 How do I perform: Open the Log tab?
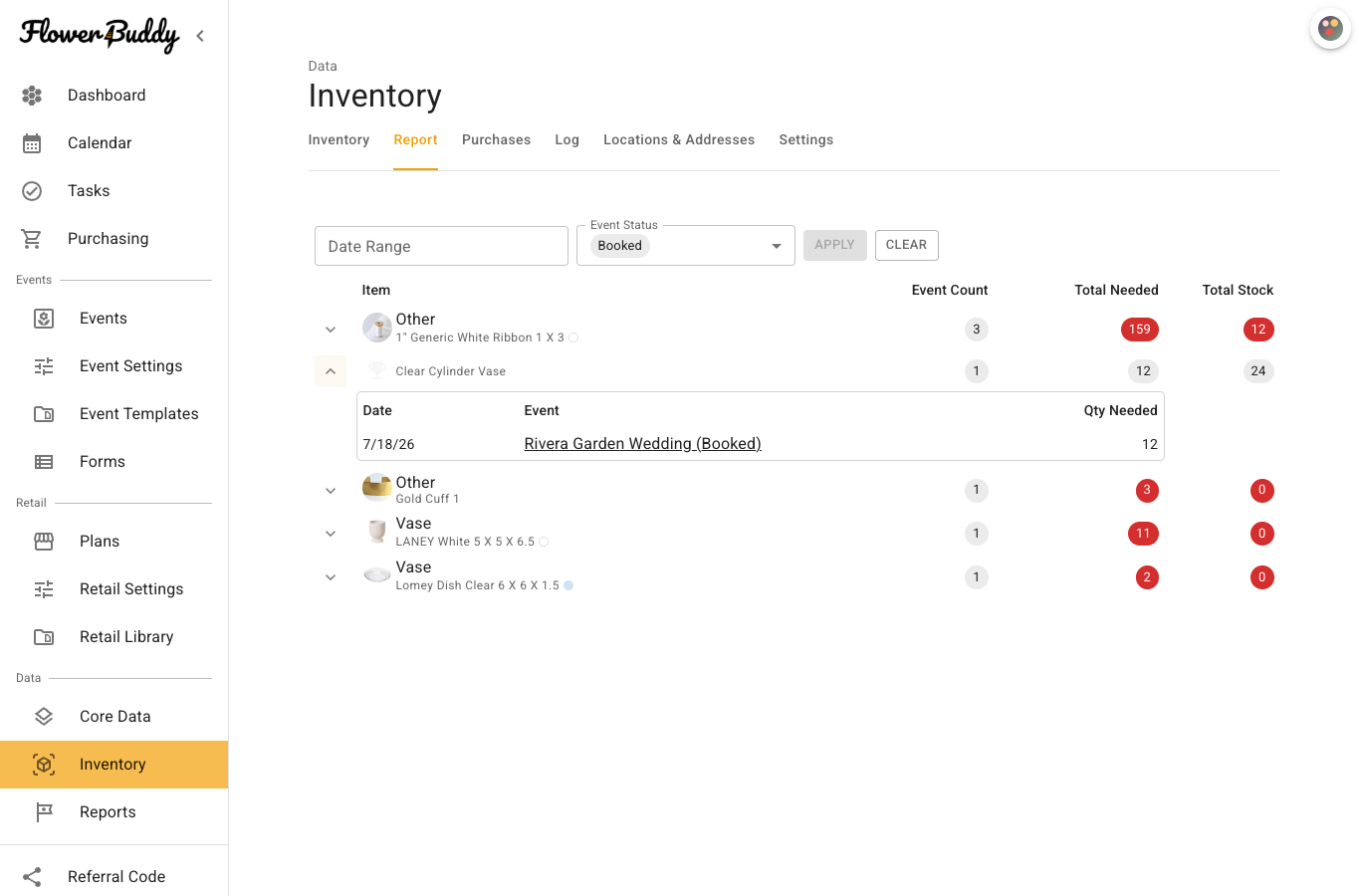[567, 140]
